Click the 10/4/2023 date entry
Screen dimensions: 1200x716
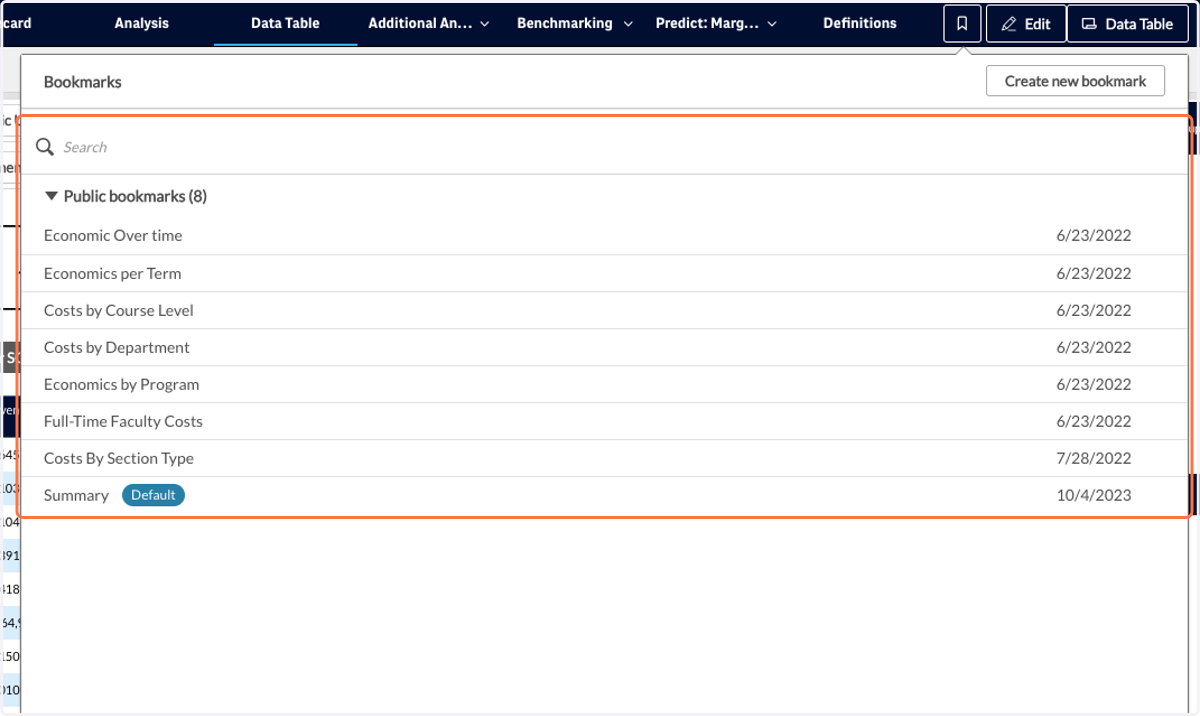[1094, 495]
